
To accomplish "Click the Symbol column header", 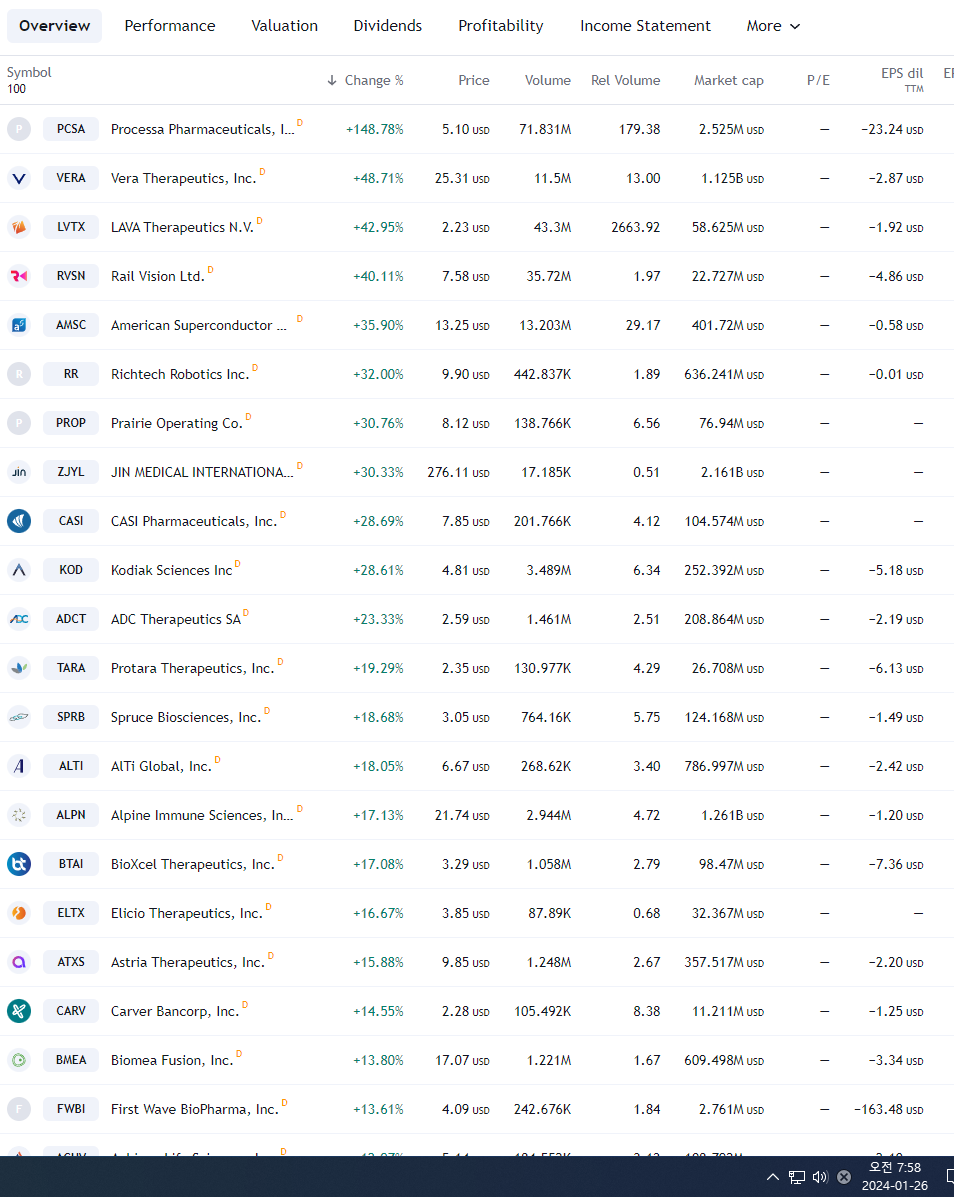I will click(29, 73).
